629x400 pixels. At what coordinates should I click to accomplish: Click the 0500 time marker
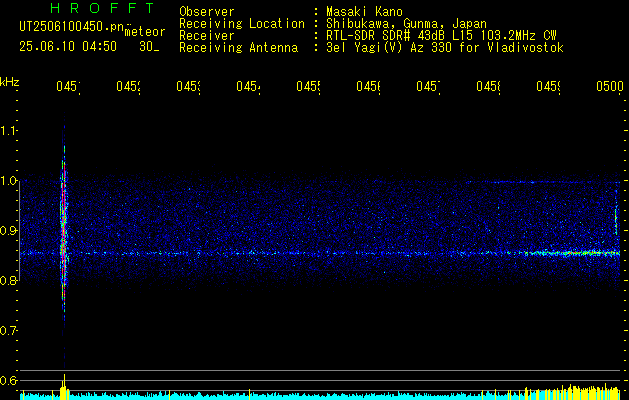point(610,86)
